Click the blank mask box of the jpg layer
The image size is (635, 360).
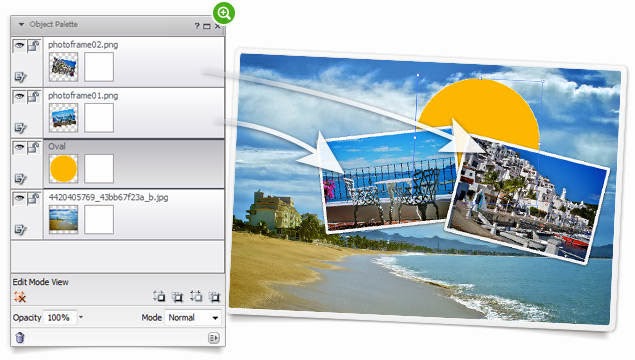coord(99,219)
